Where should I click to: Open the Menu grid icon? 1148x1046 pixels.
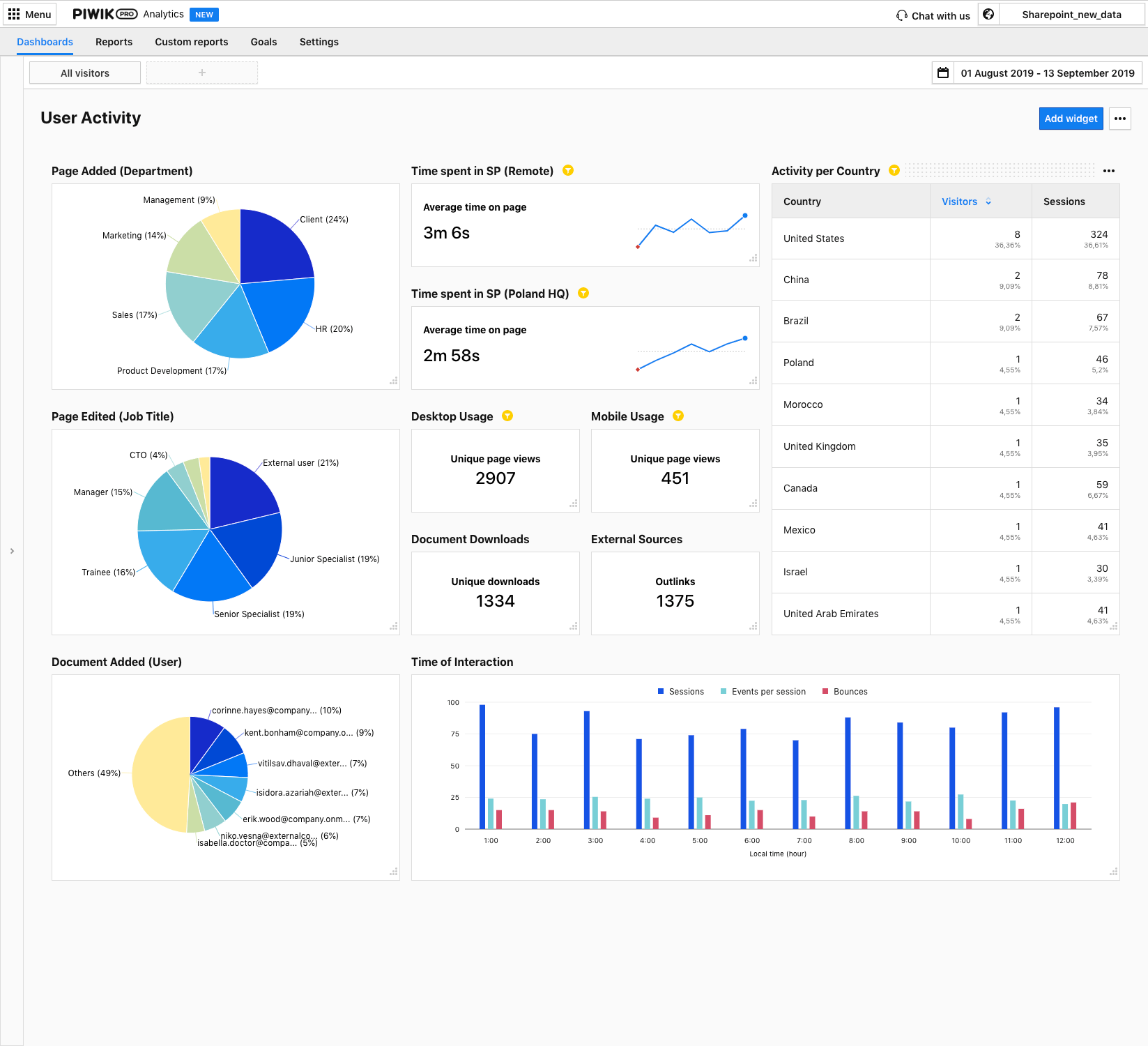point(13,14)
